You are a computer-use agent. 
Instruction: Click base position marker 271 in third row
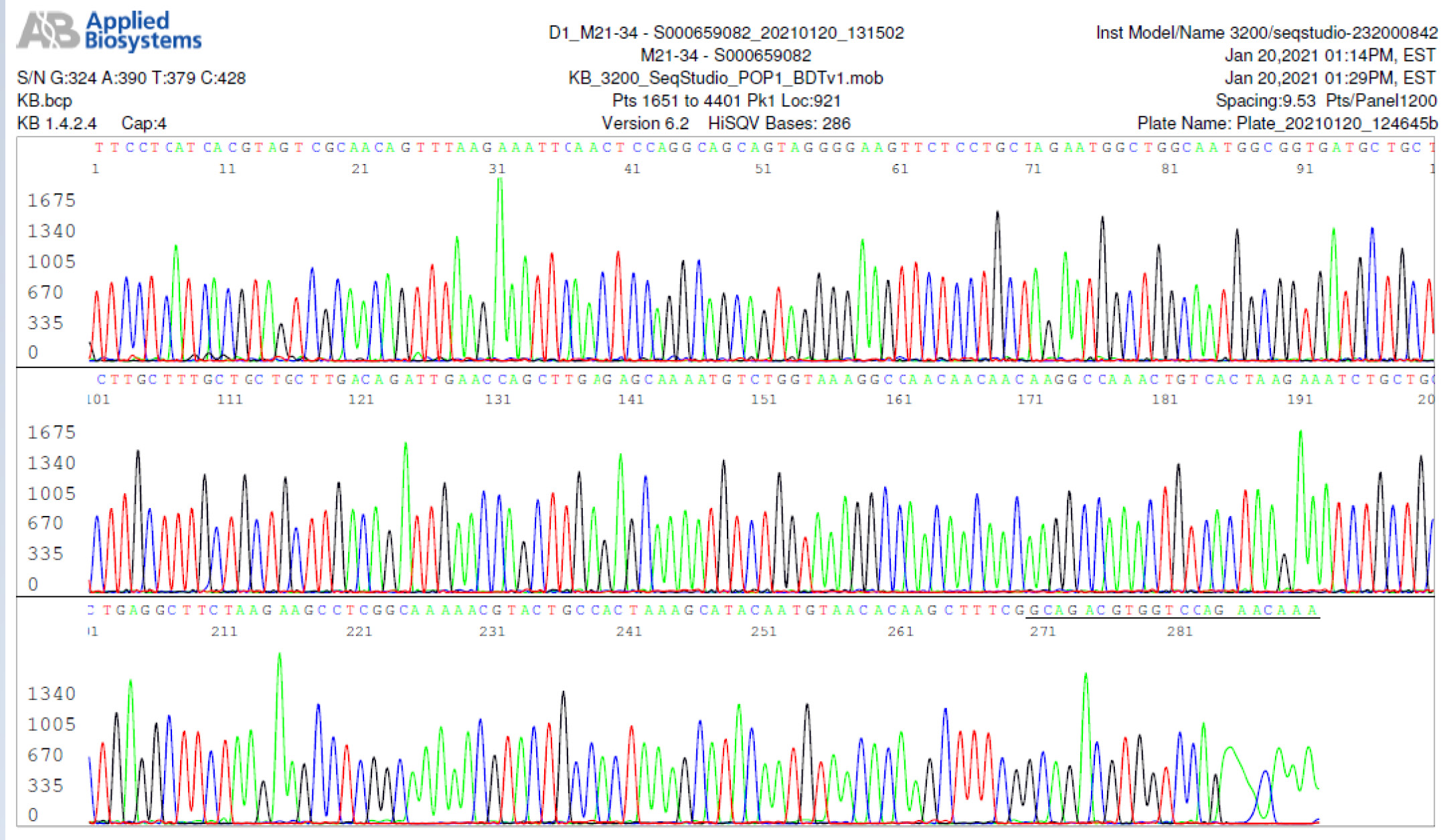tap(1042, 631)
